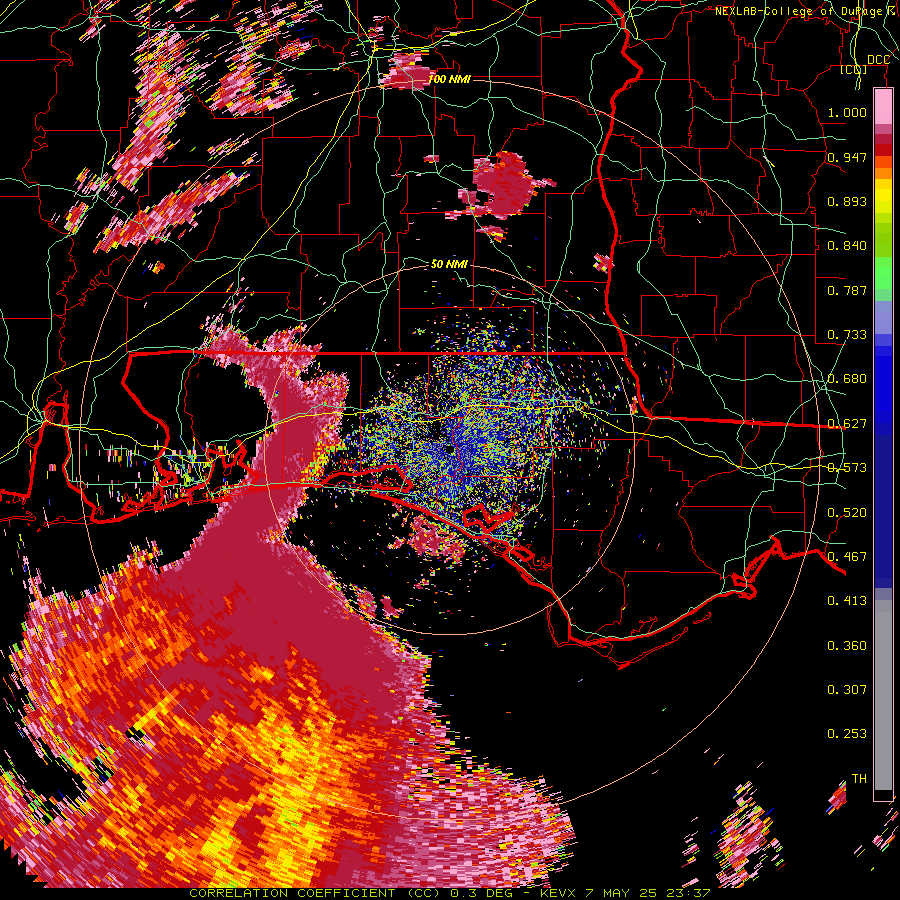Select the 0.733 scale value
The image size is (900, 900).
tap(847, 335)
